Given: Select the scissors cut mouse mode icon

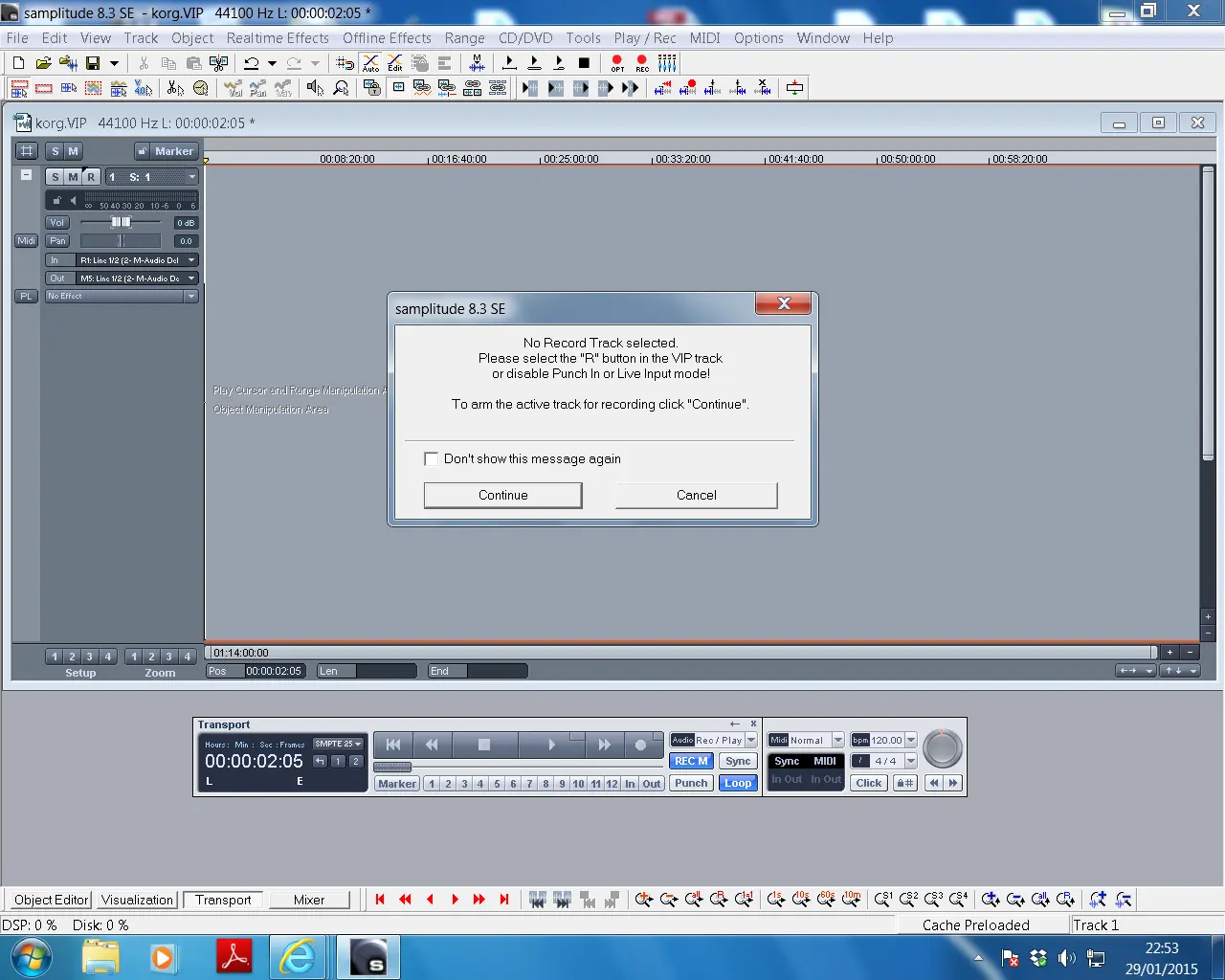Looking at the screenshot, I should 175,88.
